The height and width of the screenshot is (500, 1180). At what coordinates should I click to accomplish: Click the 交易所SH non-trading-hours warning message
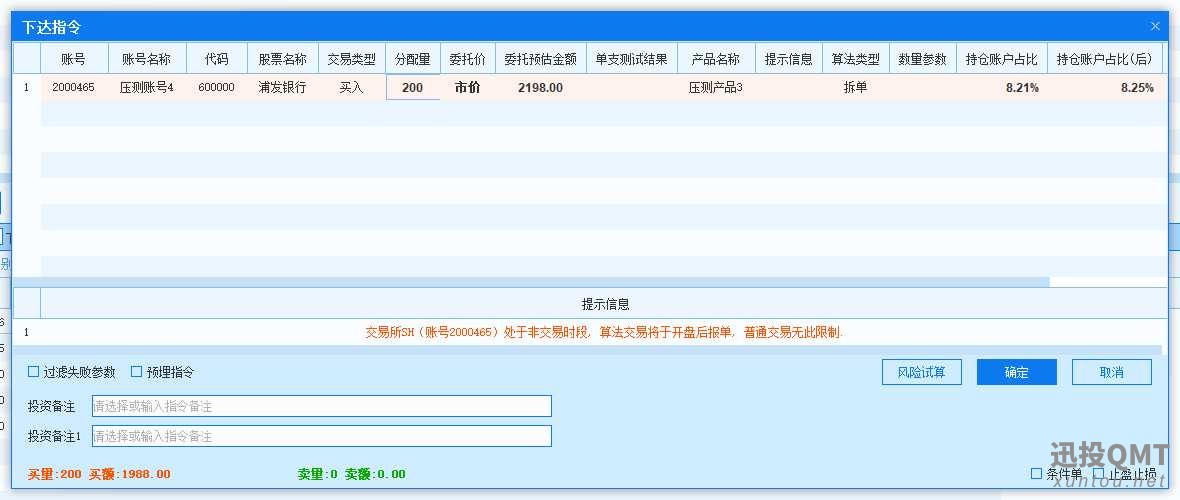click(604, 332)
